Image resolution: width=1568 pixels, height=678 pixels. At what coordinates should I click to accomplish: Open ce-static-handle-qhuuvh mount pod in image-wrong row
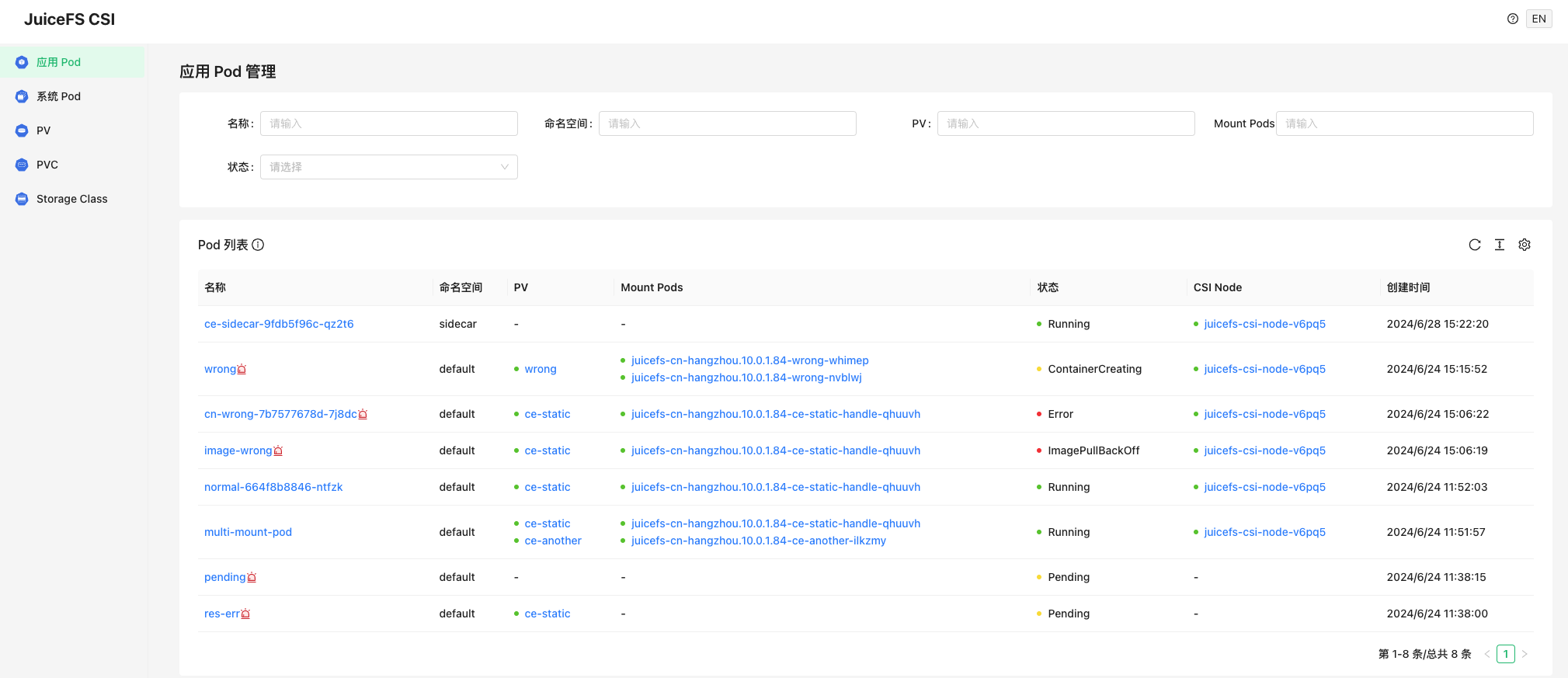point(776,450)
